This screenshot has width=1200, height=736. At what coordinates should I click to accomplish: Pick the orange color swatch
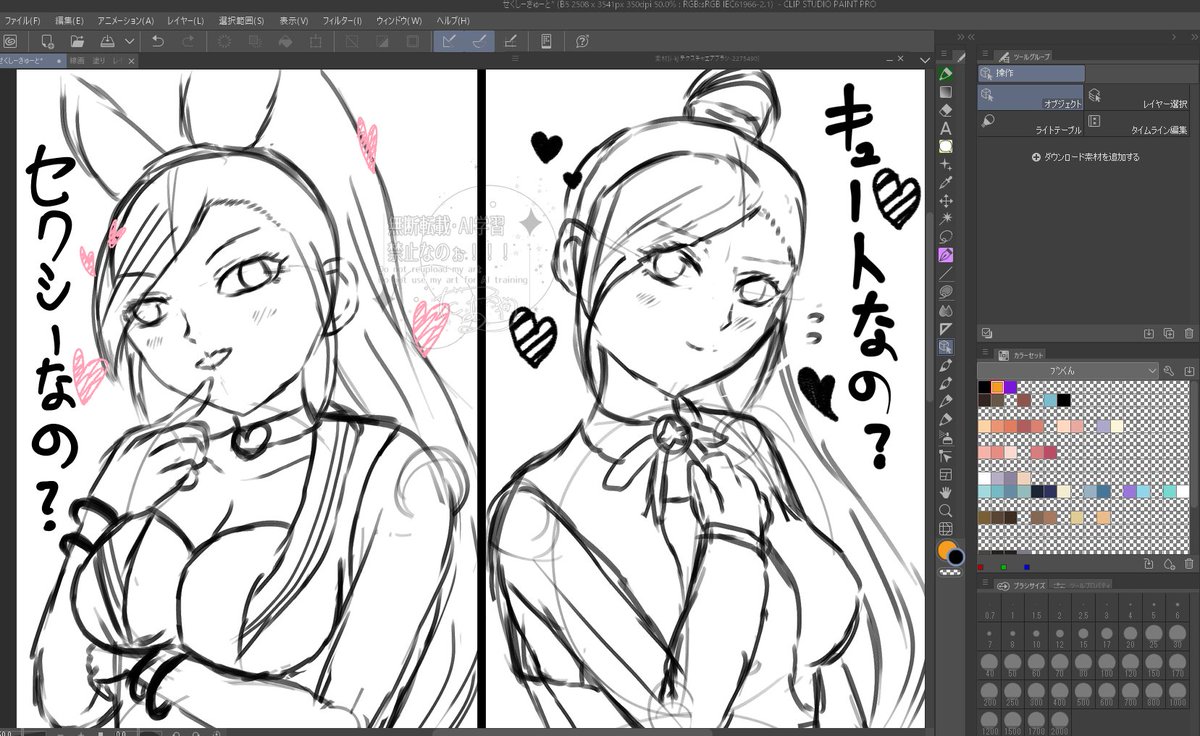pos(997,387)
